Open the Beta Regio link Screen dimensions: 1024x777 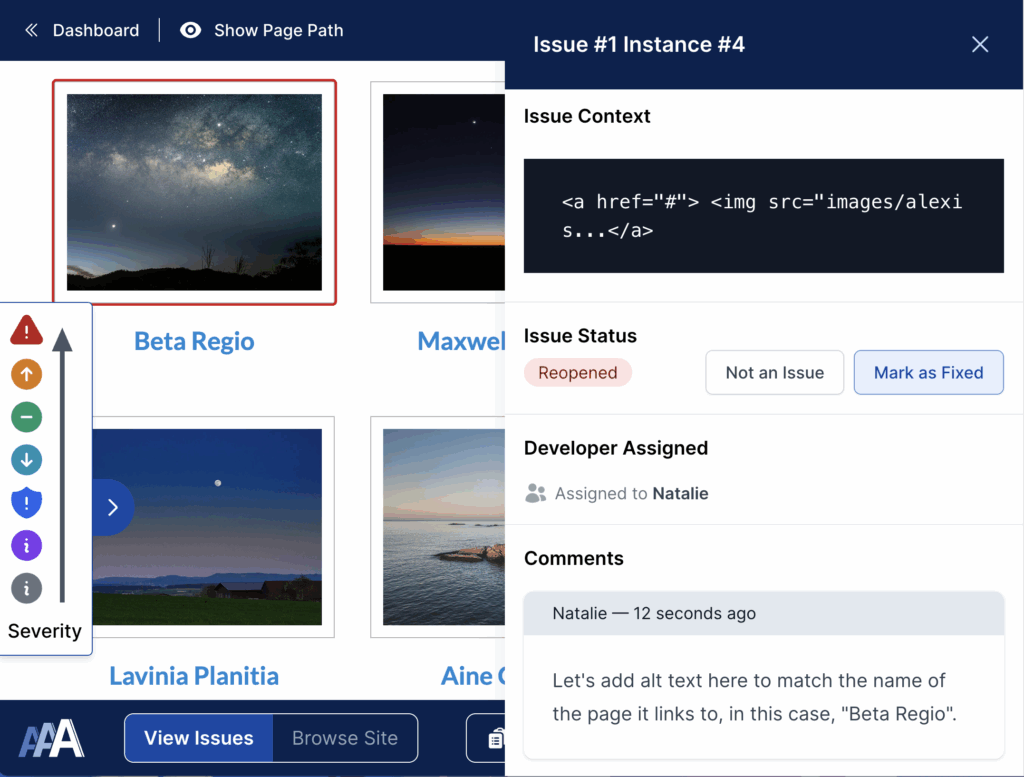tap(194, 341)
